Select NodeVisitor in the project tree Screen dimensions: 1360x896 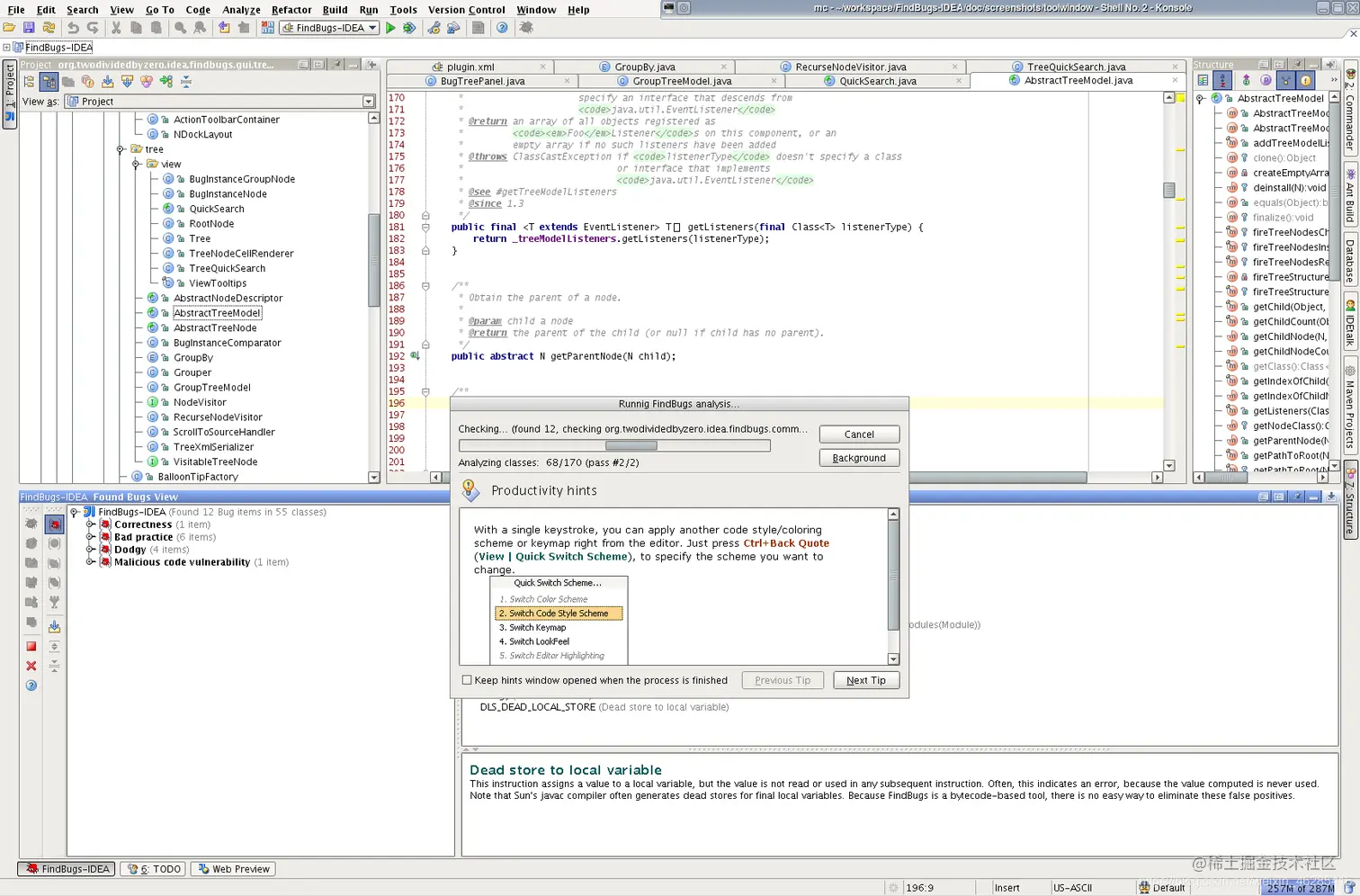point(200,402)
